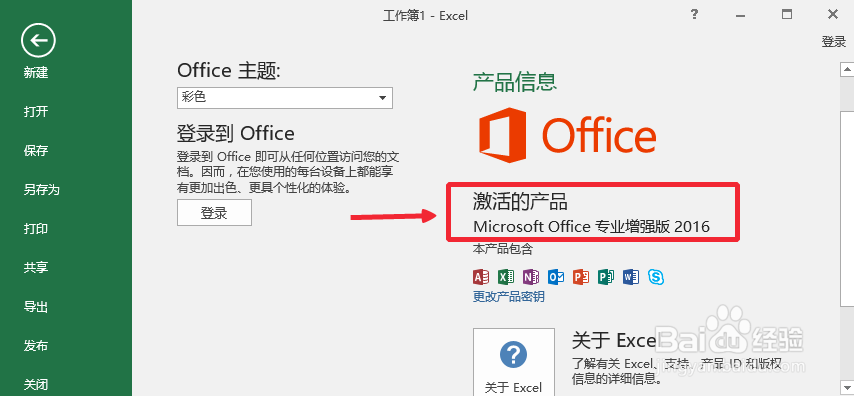854x396 pixels.
Task: Open the 关于 Excel button
Action: tap(514, 362)
